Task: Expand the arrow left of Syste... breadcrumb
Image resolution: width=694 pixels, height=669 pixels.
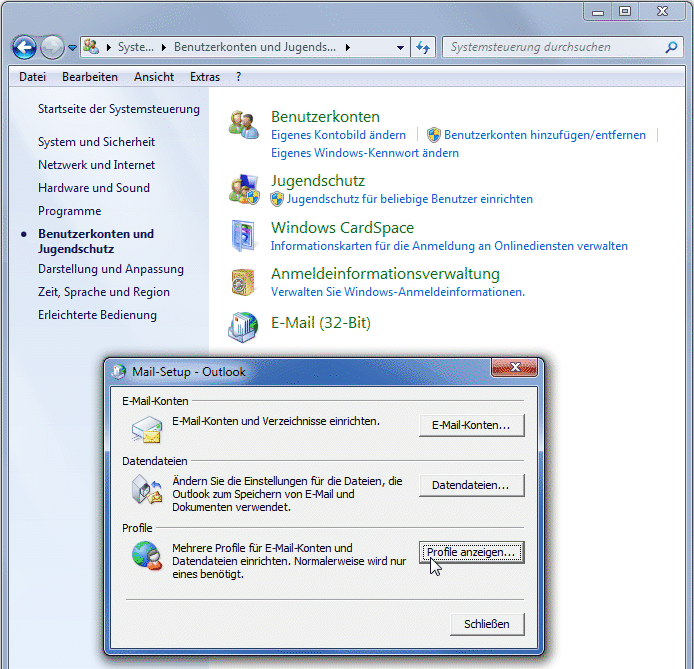Action: click(x=108, y=47)
